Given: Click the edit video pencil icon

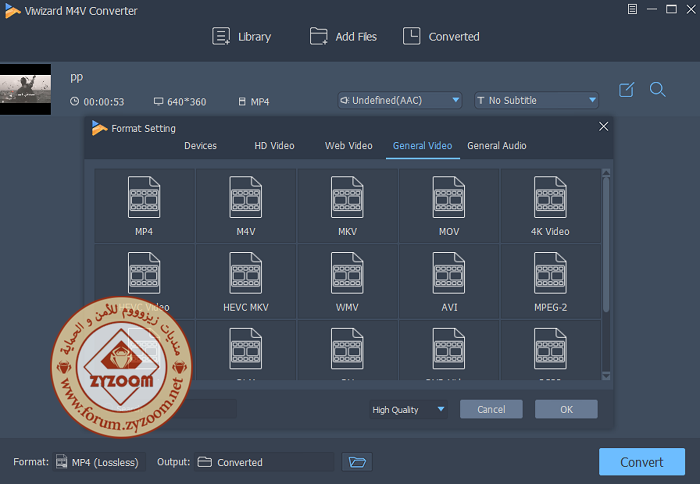Looking at the screenshot, I should pos(626,90).
